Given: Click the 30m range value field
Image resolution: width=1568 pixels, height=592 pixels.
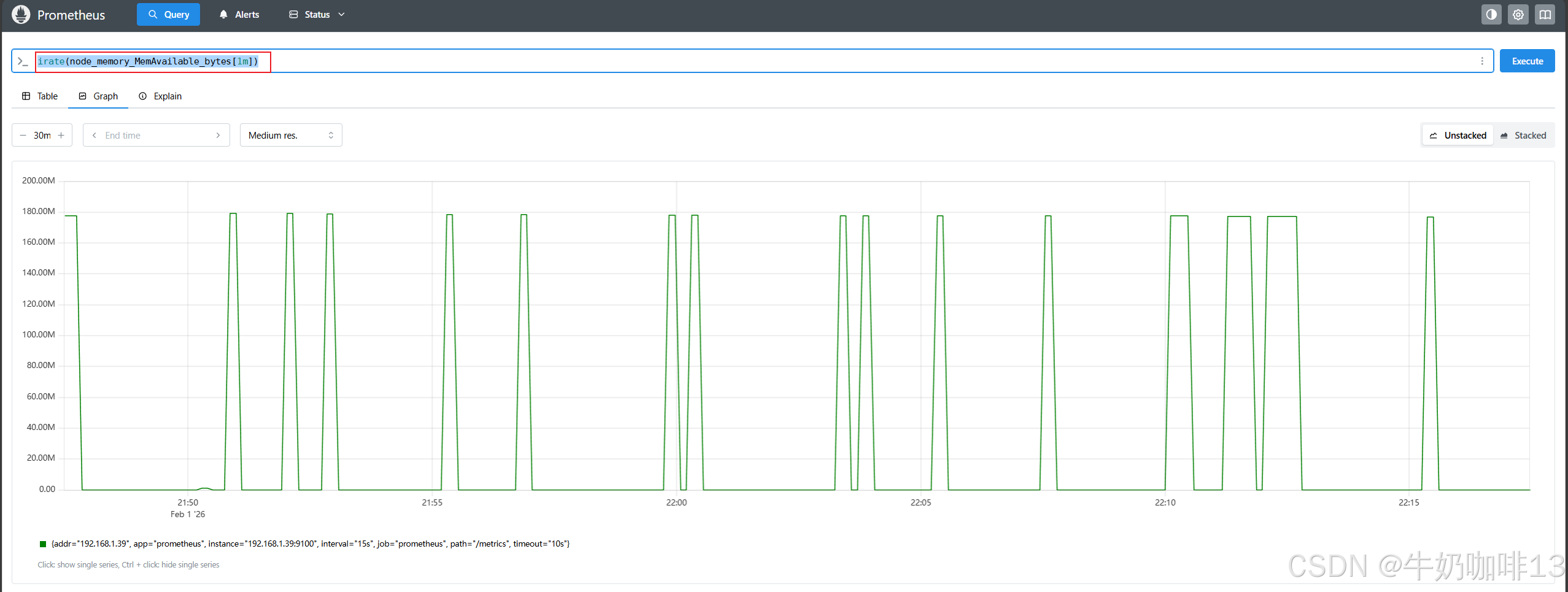Looking at the screenshot, I should (42, 136).
